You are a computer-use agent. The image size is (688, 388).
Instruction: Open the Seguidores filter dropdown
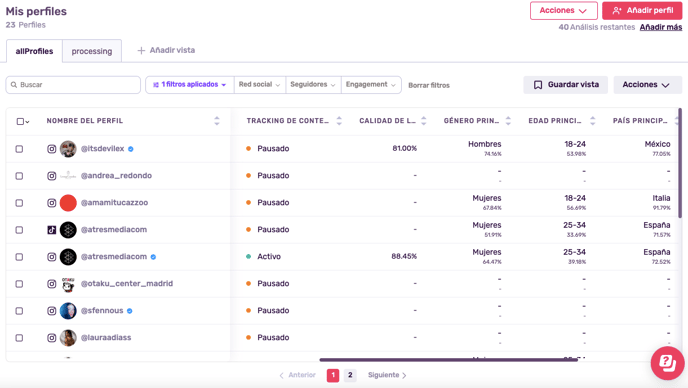(x=313, y=85)
